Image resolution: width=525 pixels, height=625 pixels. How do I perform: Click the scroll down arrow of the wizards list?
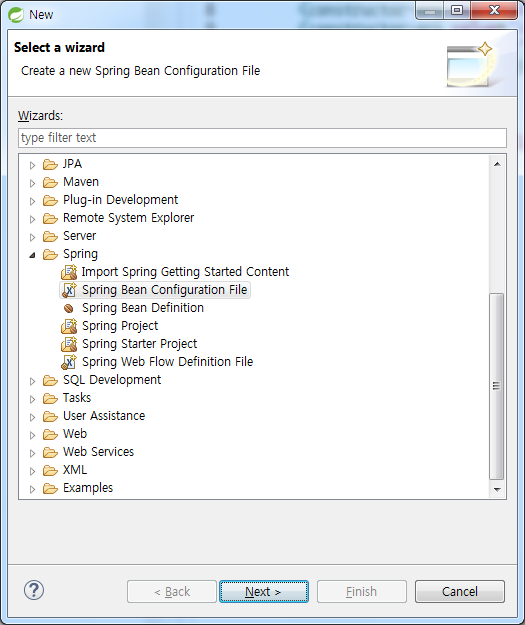pyautogui.click(x=497, y=489)
